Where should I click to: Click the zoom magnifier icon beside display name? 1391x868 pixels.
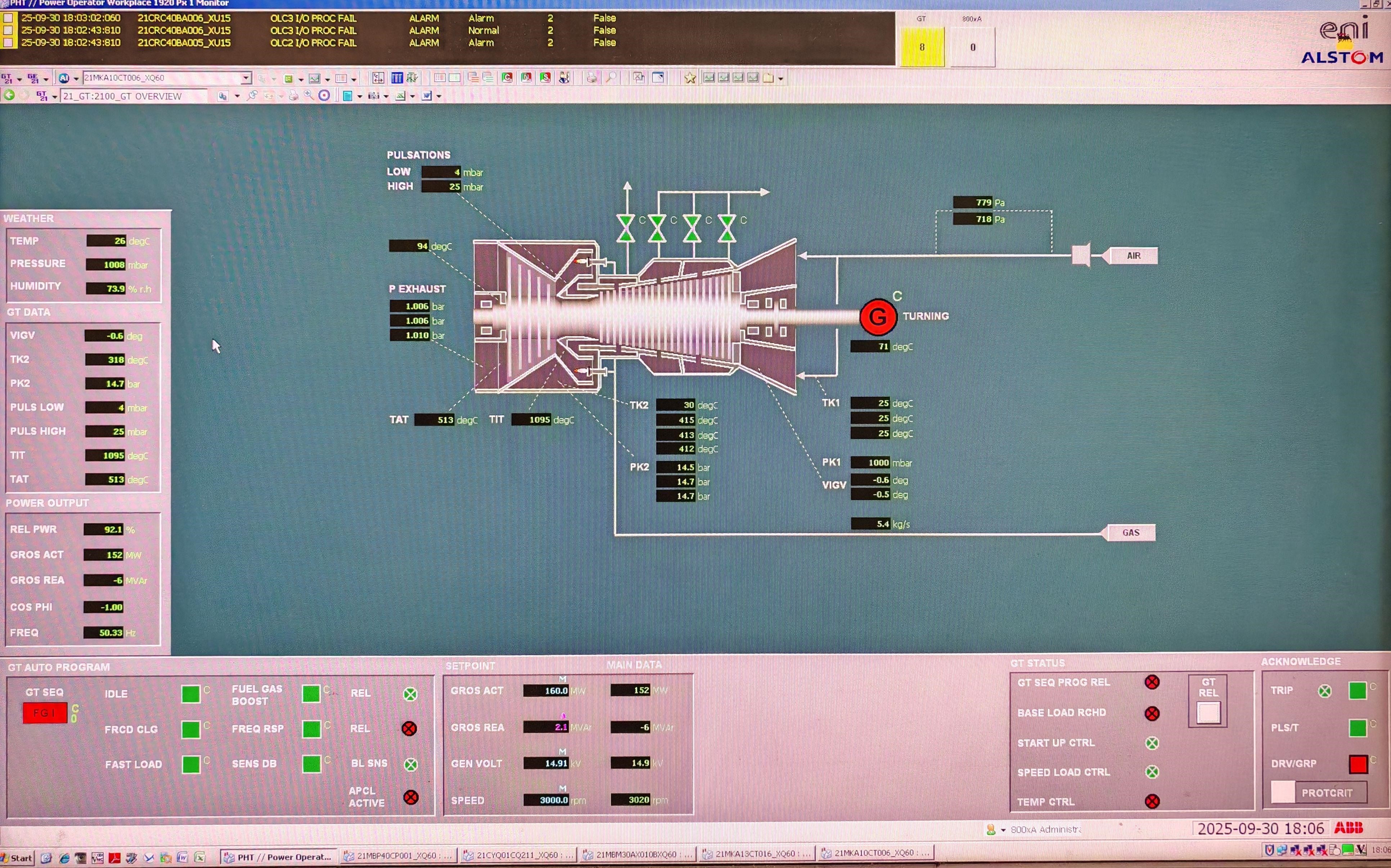point(309,95)
